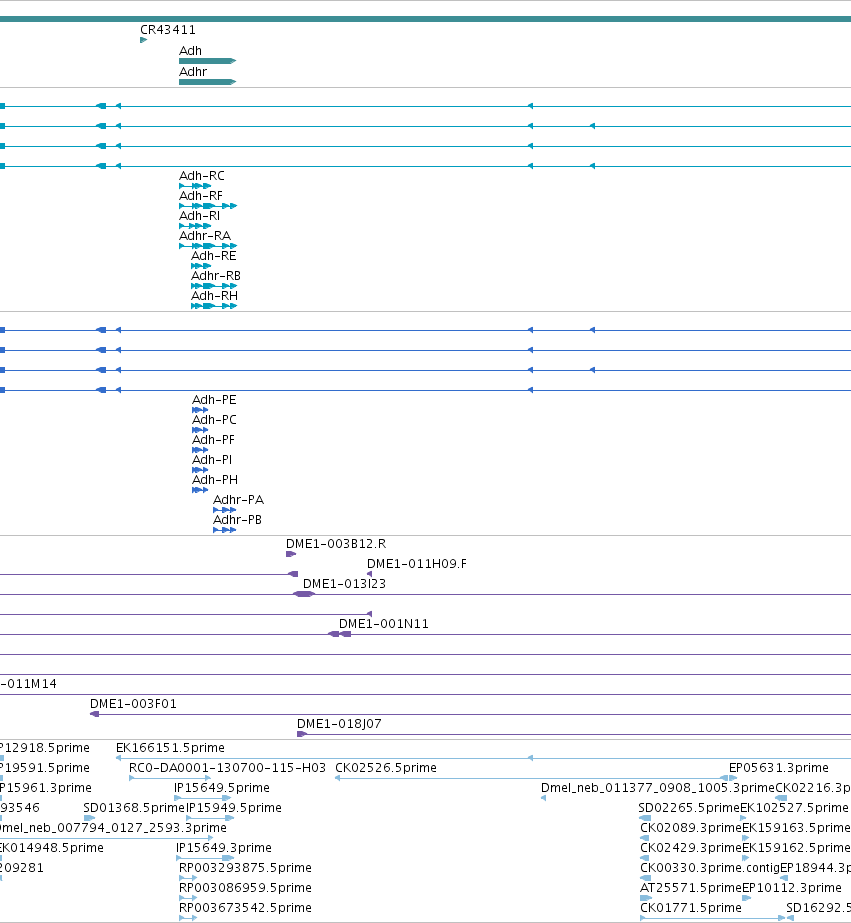
Task: Select the CK02216.3p EST label
Action: 813,788
